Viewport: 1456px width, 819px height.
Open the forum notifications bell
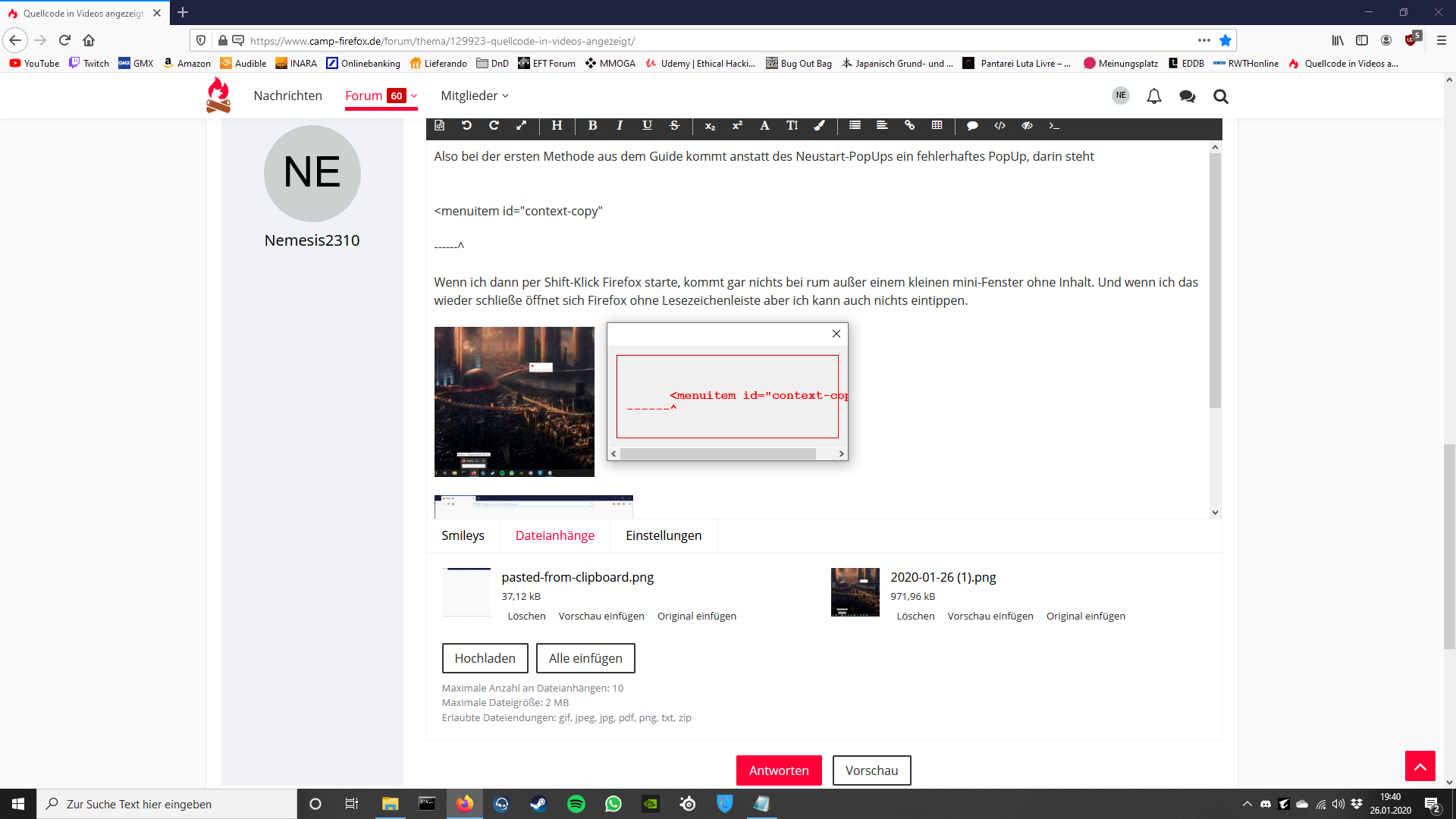click(1153, 96)
